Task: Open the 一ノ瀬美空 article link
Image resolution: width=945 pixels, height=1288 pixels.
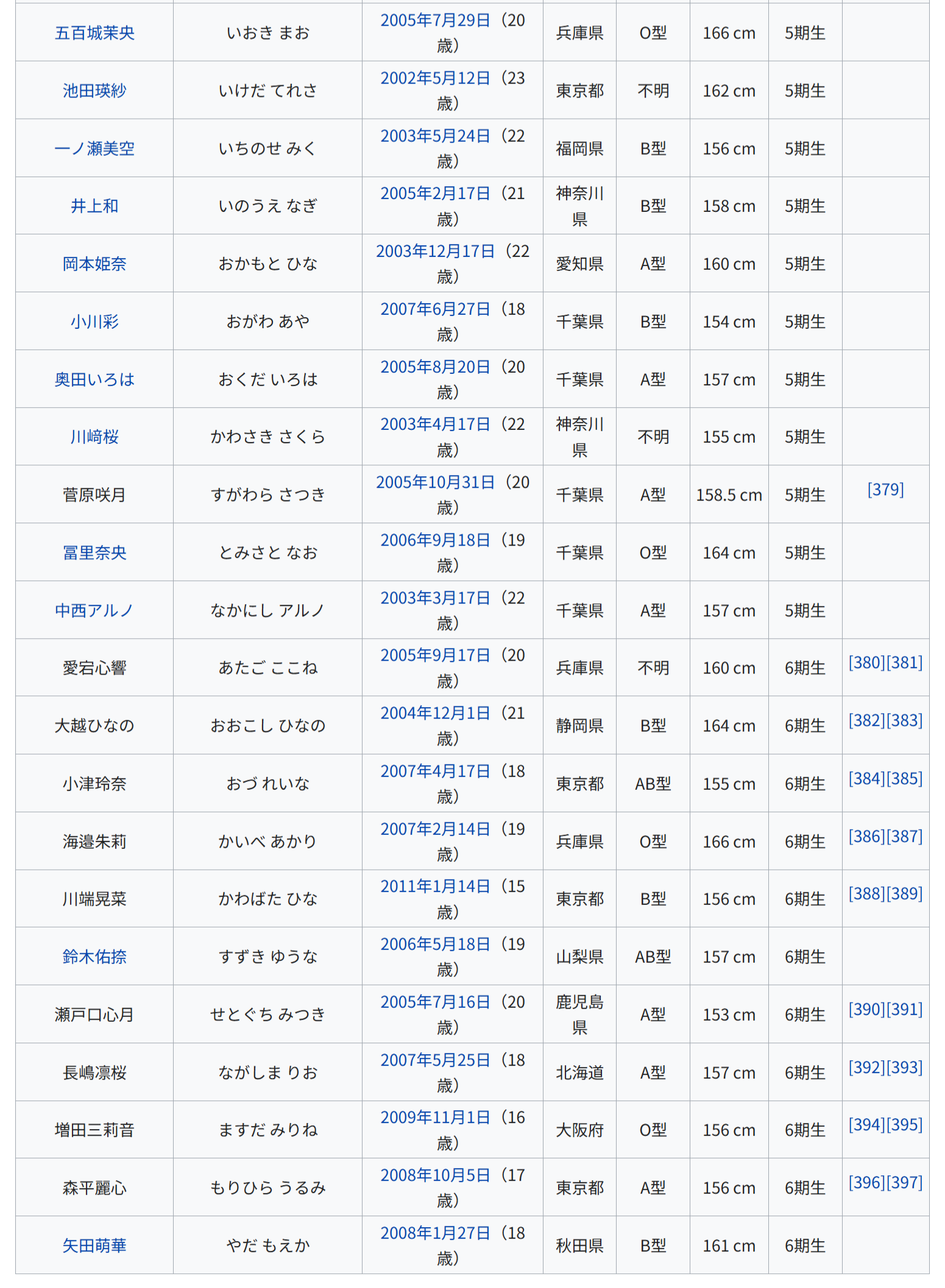Action: point(94,149)
